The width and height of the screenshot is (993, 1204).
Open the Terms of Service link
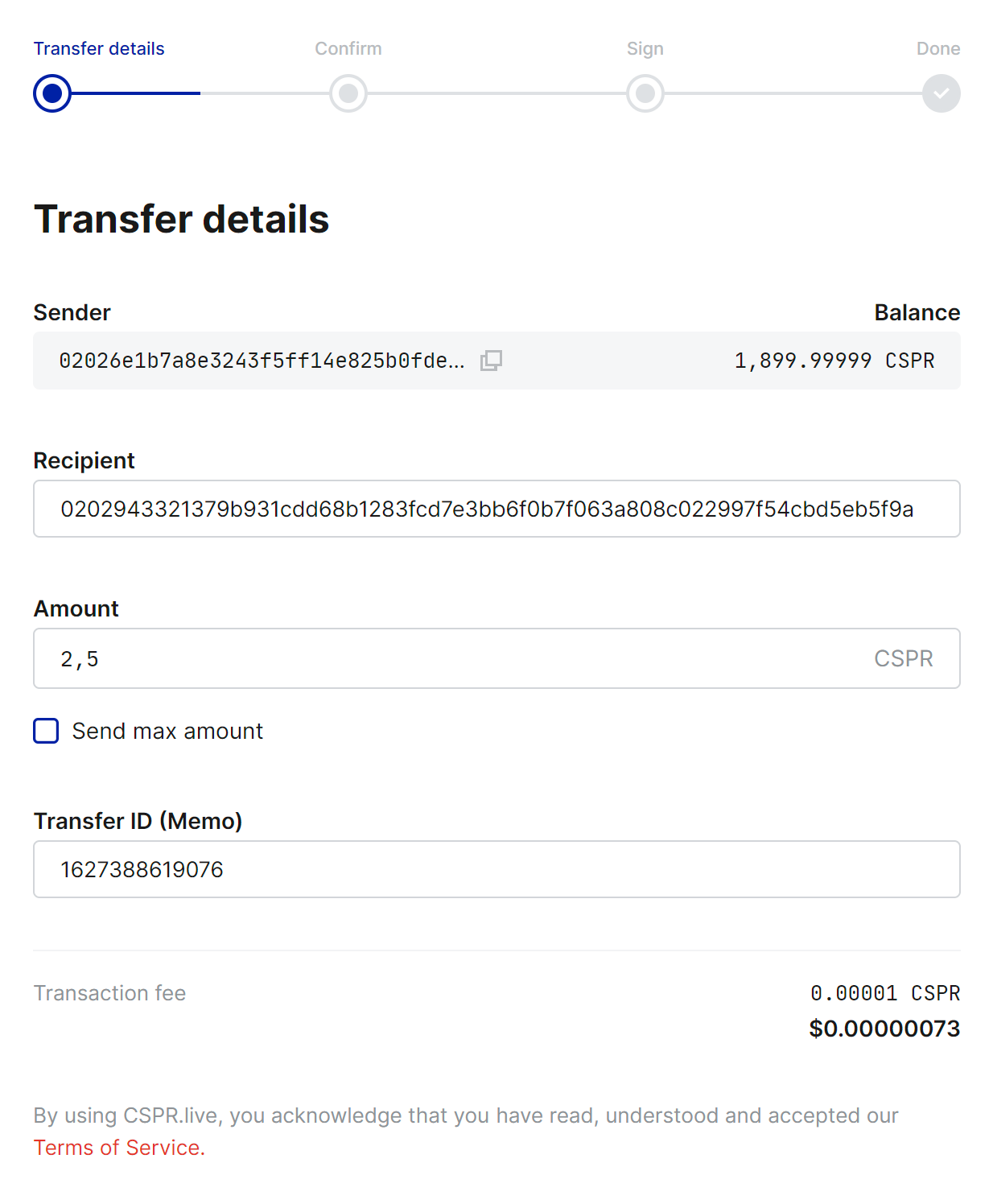point(117,1148)
